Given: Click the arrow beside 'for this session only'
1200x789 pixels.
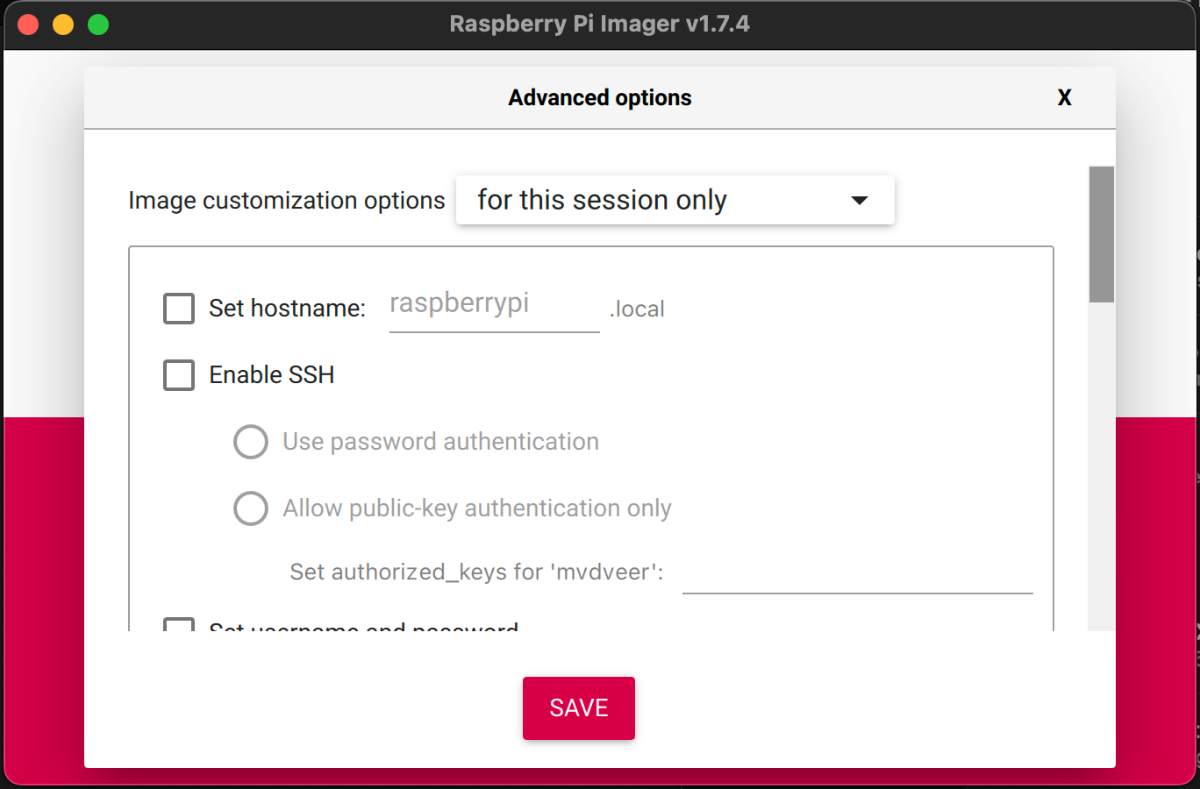Looking at the screenshot, I should (x=859, y=200).
